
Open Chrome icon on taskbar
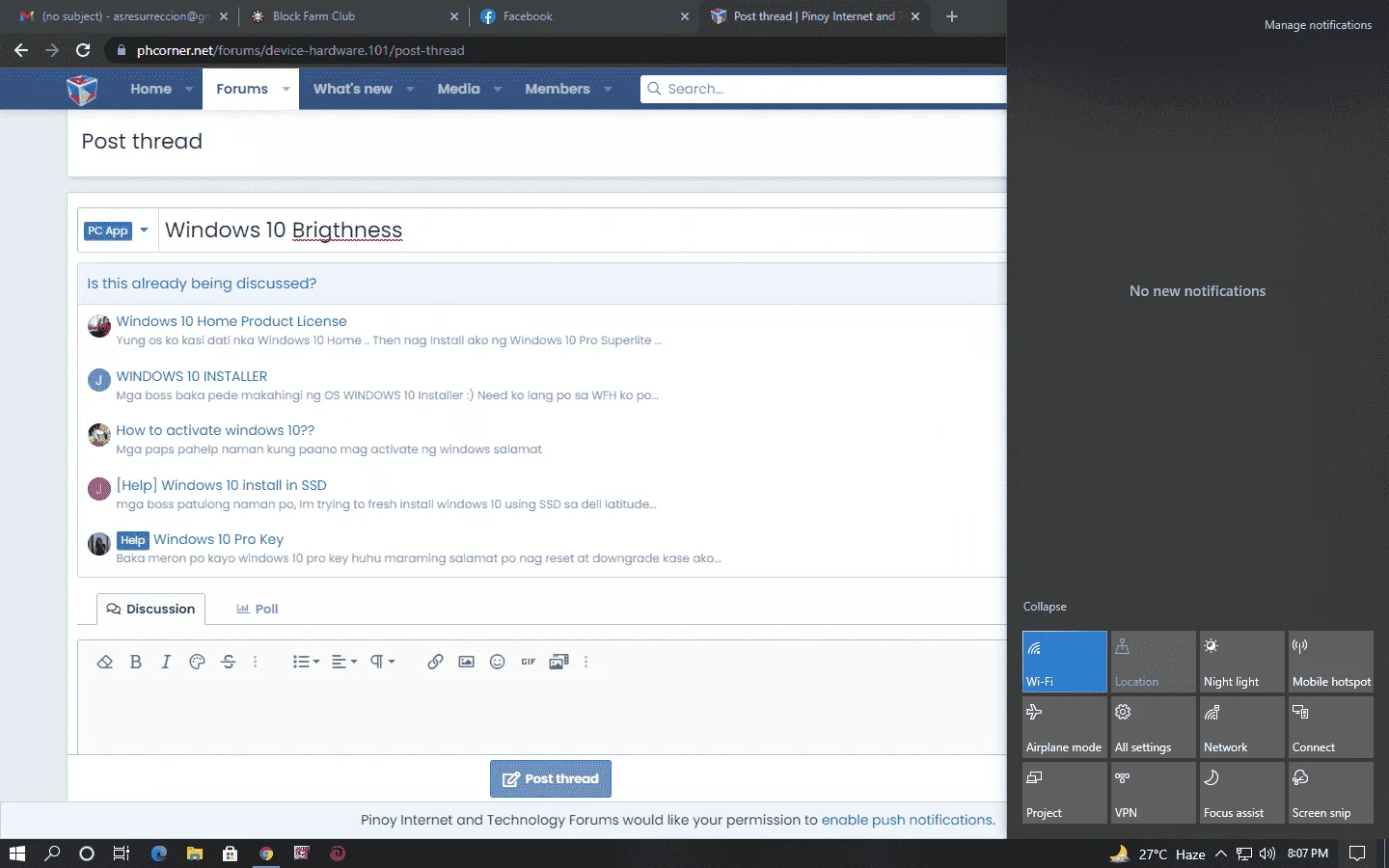[x=266, y=854]
